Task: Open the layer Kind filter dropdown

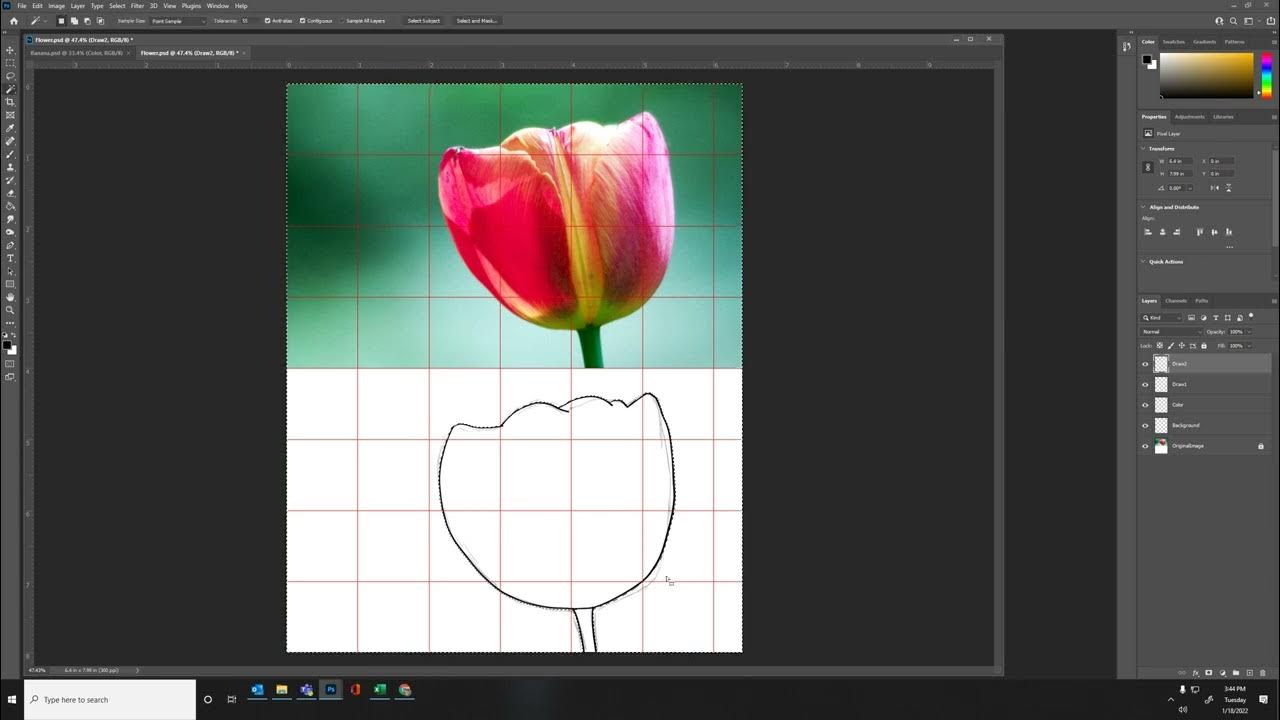Action: tap(1161, 318)
